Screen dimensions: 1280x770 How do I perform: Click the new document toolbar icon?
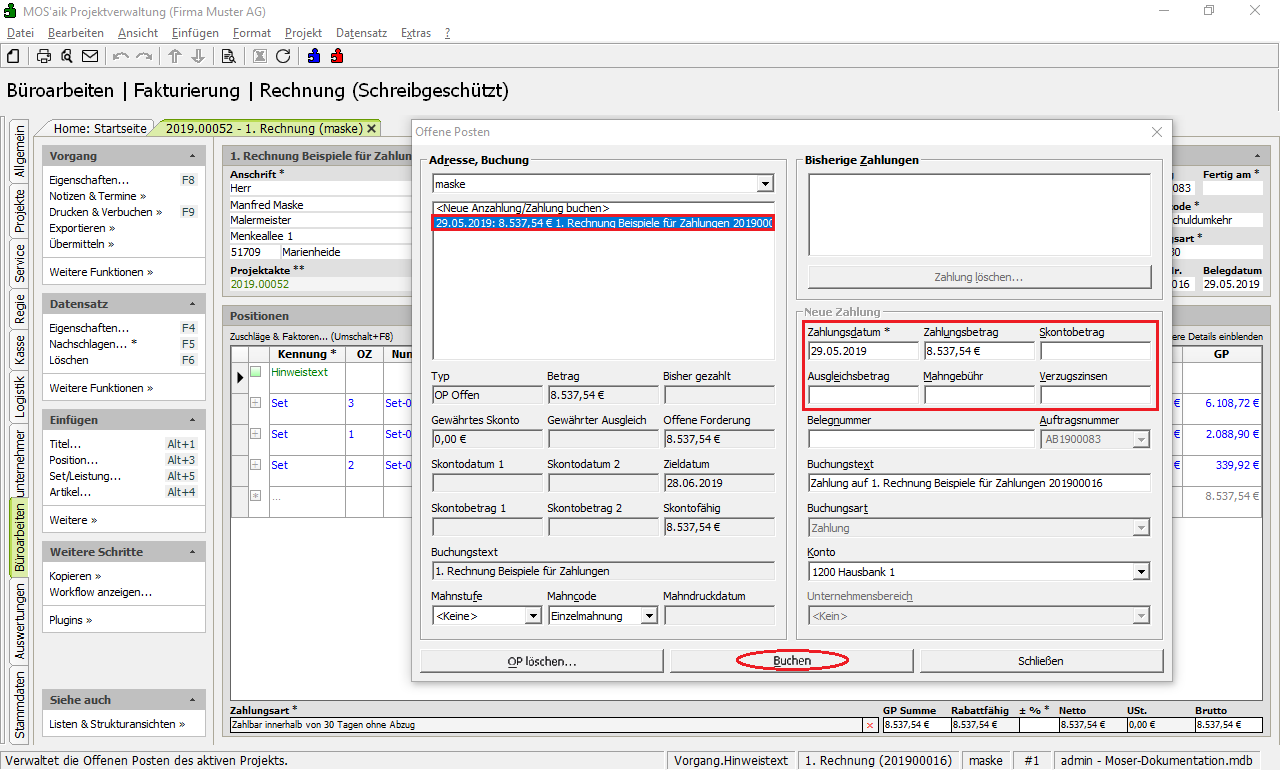pyautogui.click(x=14, y=56)
